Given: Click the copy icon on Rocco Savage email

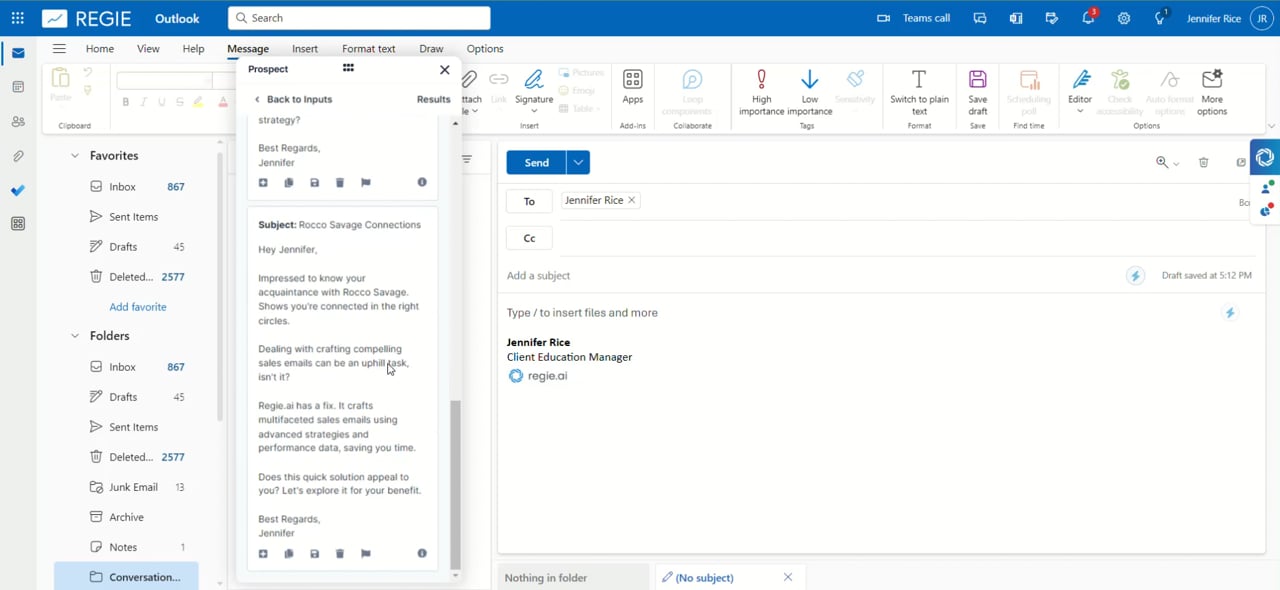Looking at the screenshot, I should [289, 553].
